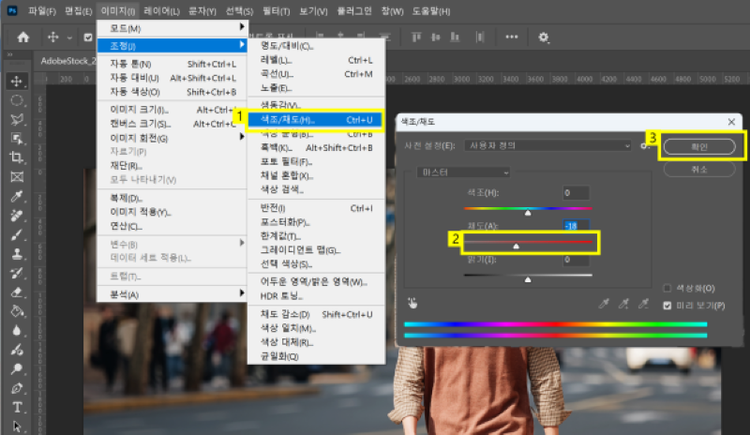This screenshot has width=750, height=435.
Task: Select the Crop tool
Action: (x=17, y=157)
